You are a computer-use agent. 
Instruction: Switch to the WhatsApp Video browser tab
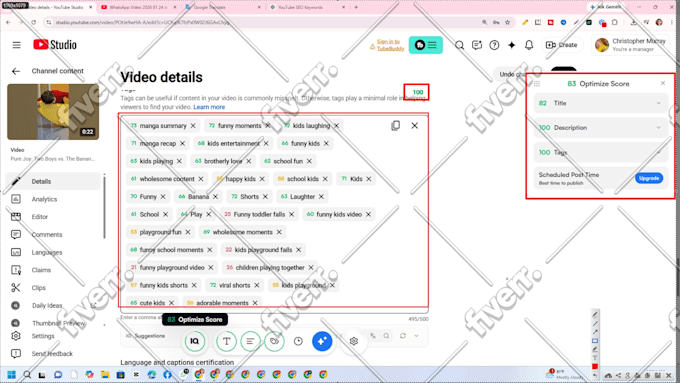click(x=138, y=7)
